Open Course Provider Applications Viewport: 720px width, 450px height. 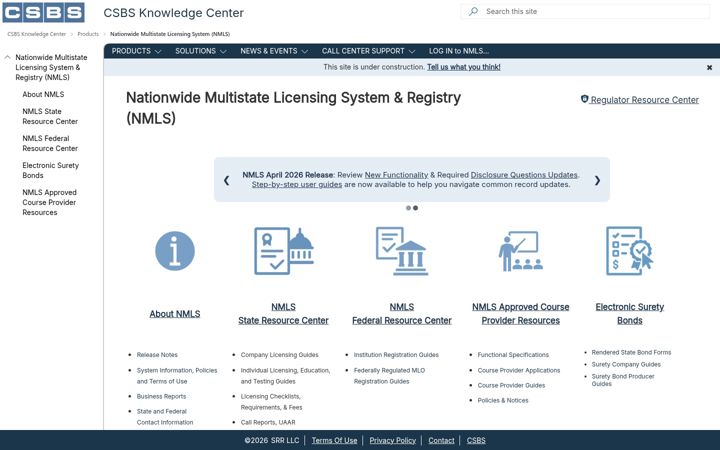click(x=519, y=370)
